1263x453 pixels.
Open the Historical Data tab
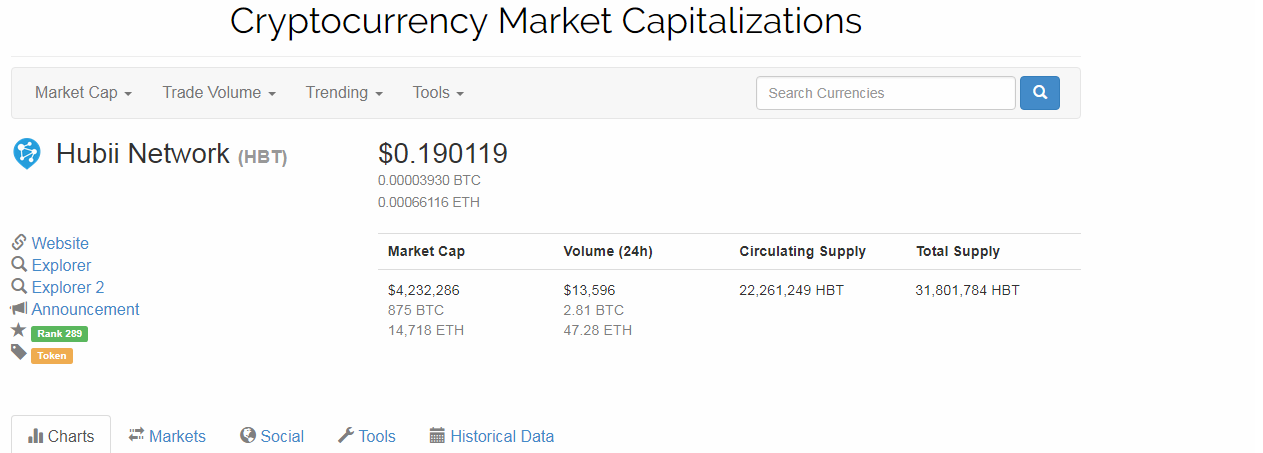(x=491, y=436)
